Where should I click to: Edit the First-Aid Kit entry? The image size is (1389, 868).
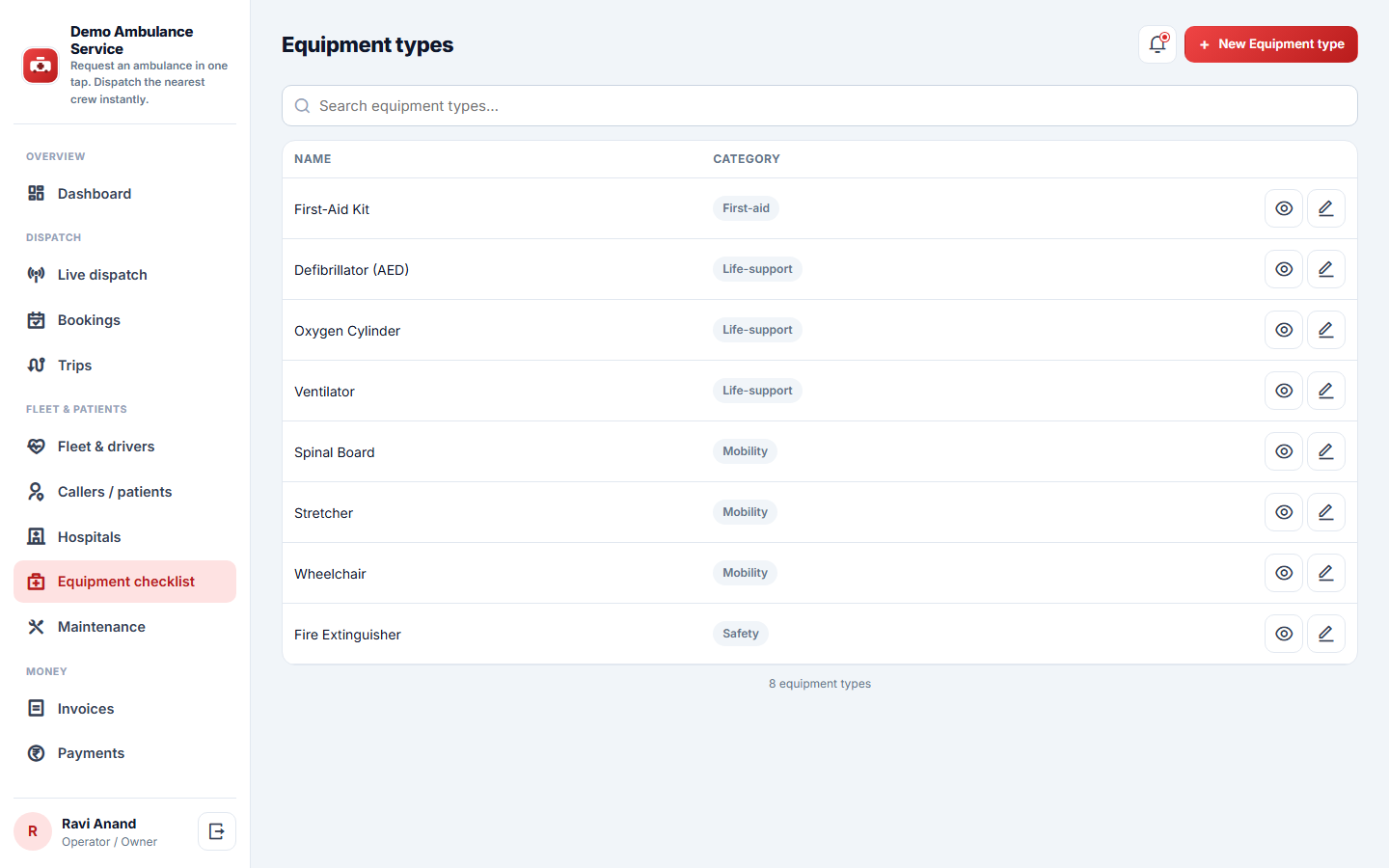pos(1326,208)
